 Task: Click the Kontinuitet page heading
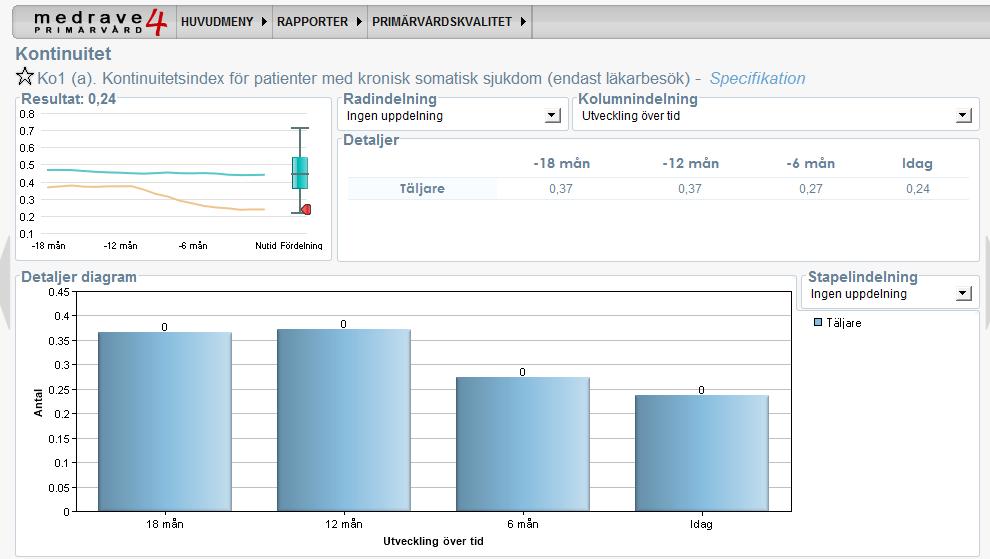[63, 54]
